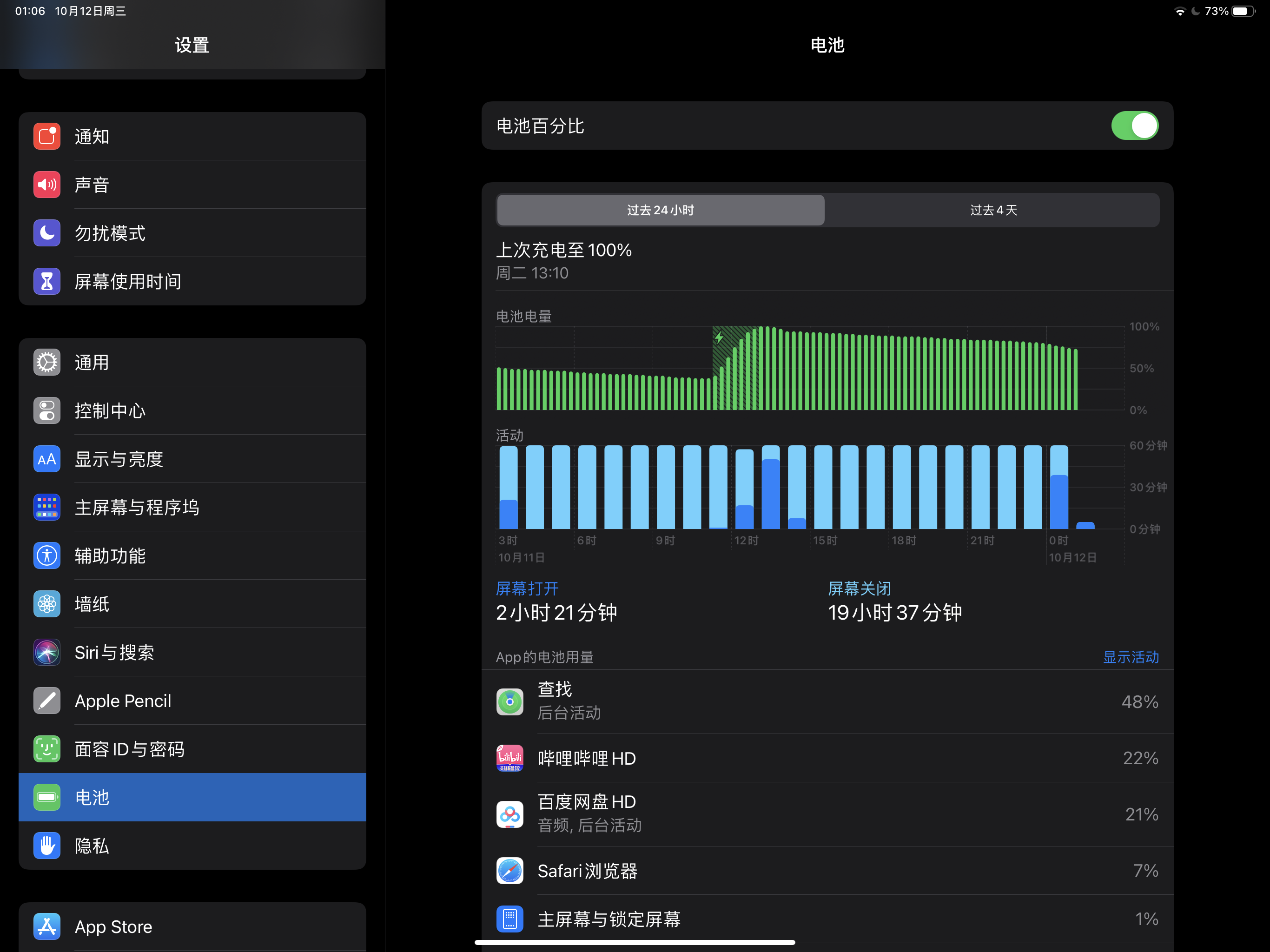The width and height of the screenshot is (1270, 952).
Task: Select the 面容ID与密码 Face ID icon
Action: click(46, 749)
